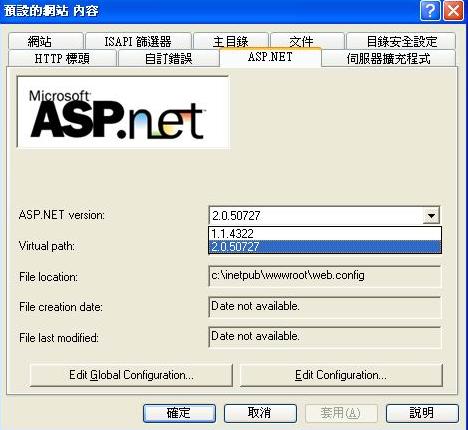Click the File last modified label

click(x=59, y=338)
